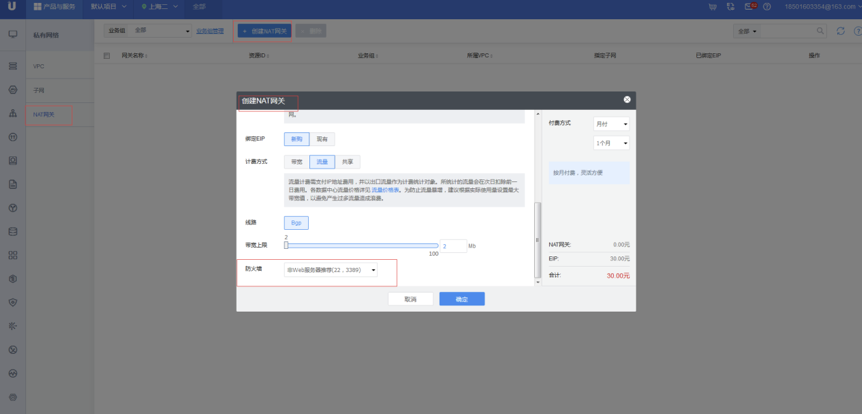Select 新购 option for binding EIP
The image size is (862, 414).
tap(296, 139)
